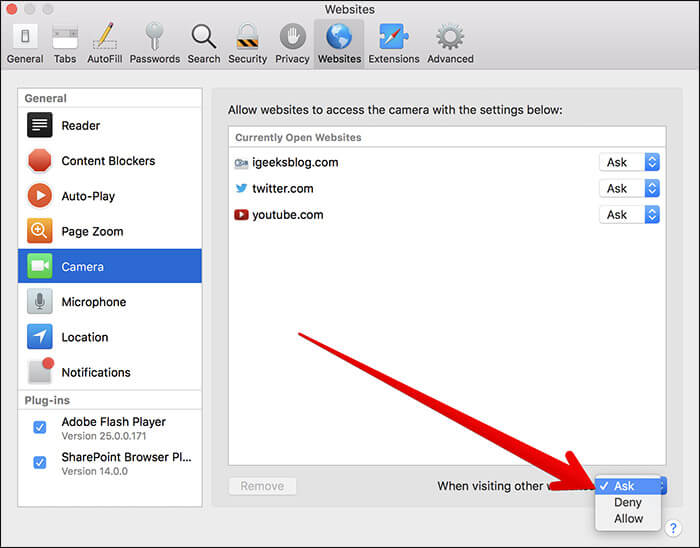Switch to the Extensions label tab

tap(394, 59)
